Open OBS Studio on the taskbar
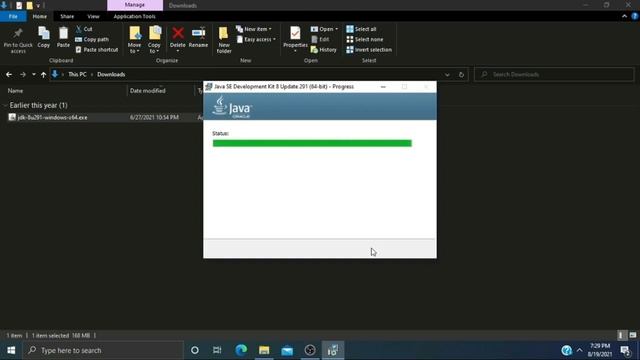 [x=310, y=350]
